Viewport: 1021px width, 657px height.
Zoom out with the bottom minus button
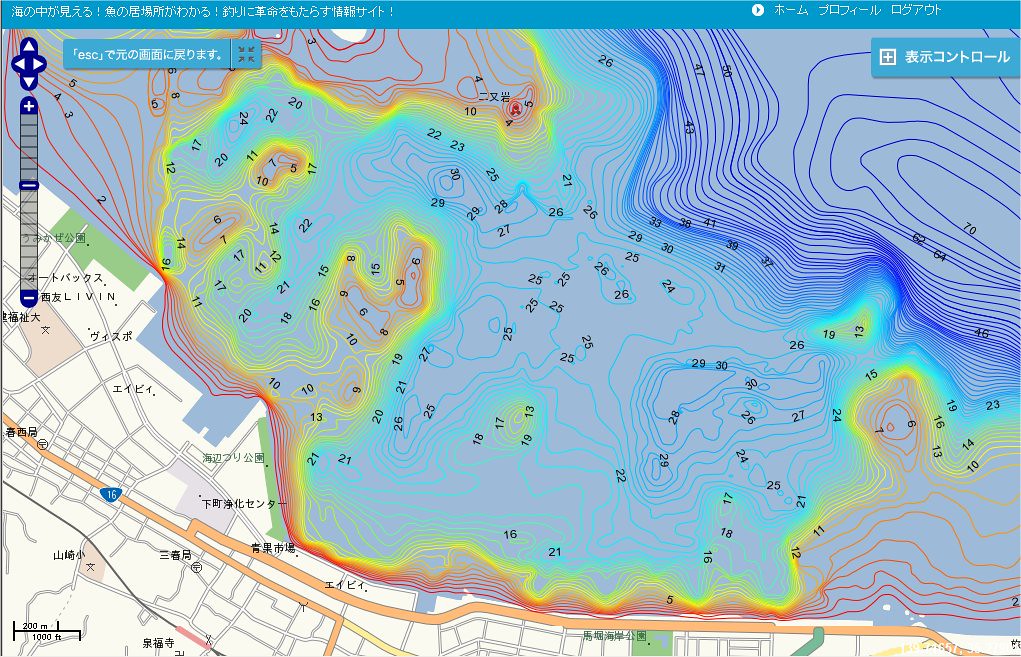click(x=29, y=299)
